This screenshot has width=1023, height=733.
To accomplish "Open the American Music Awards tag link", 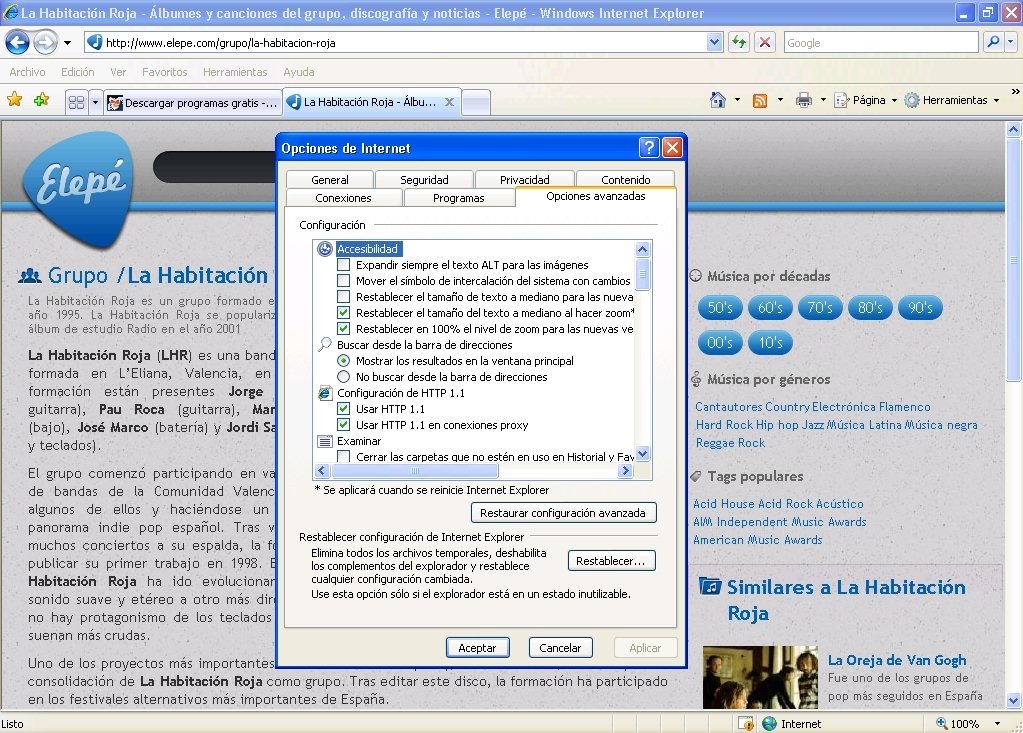I will point(757,540).
